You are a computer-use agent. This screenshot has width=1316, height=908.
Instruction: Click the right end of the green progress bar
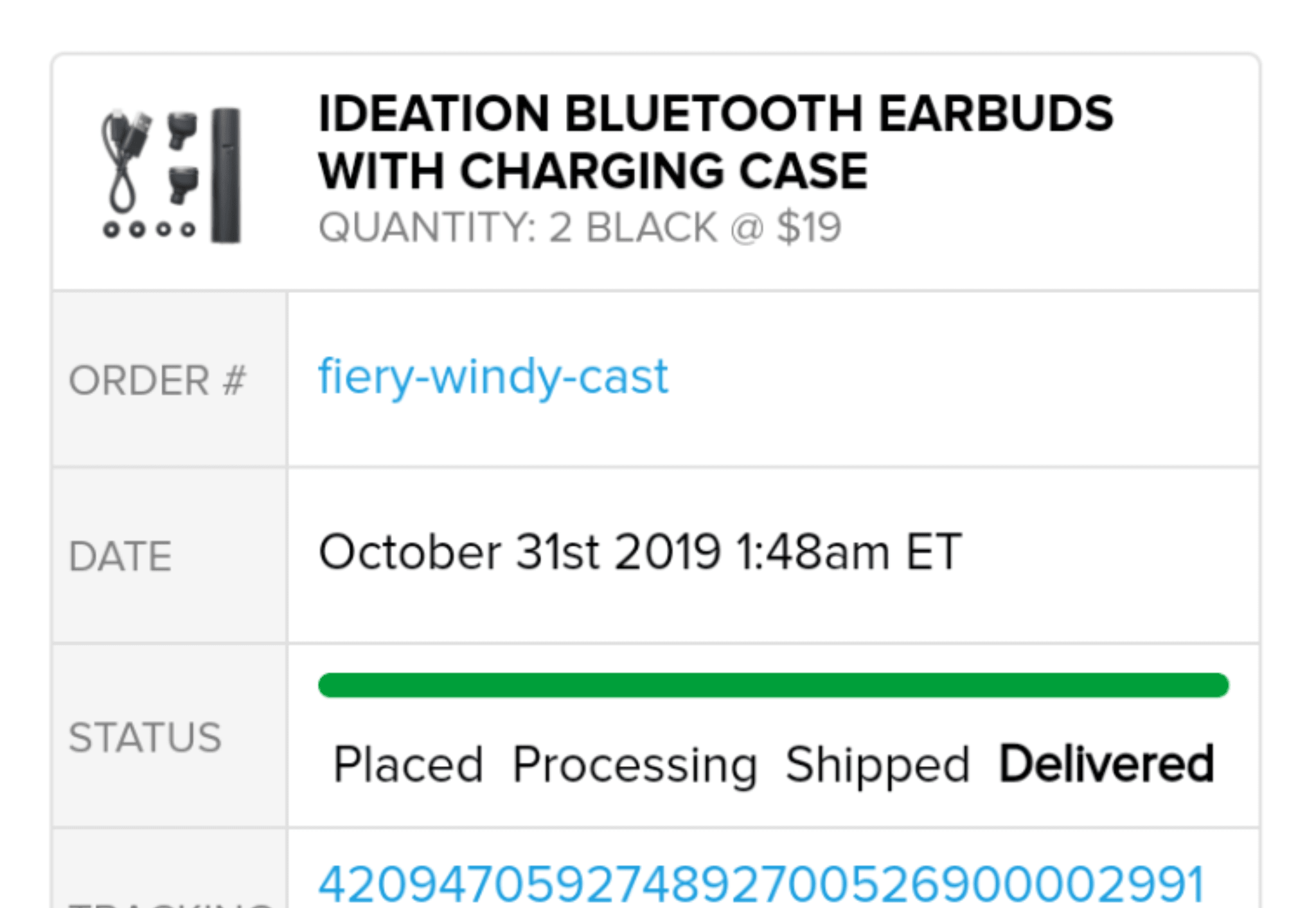(x=1218, y=685)
